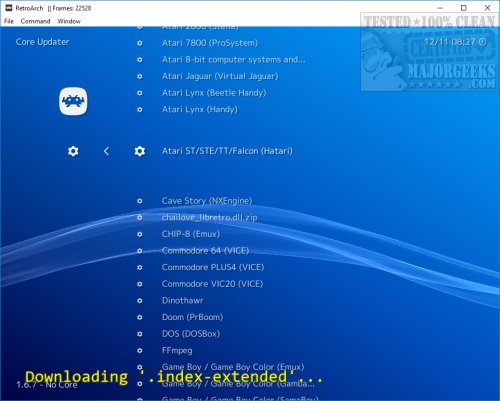500x401 pixels.
Task: Choose Atari Jaguar (Virtual Jaguar) core
Action: coord(220,76)
